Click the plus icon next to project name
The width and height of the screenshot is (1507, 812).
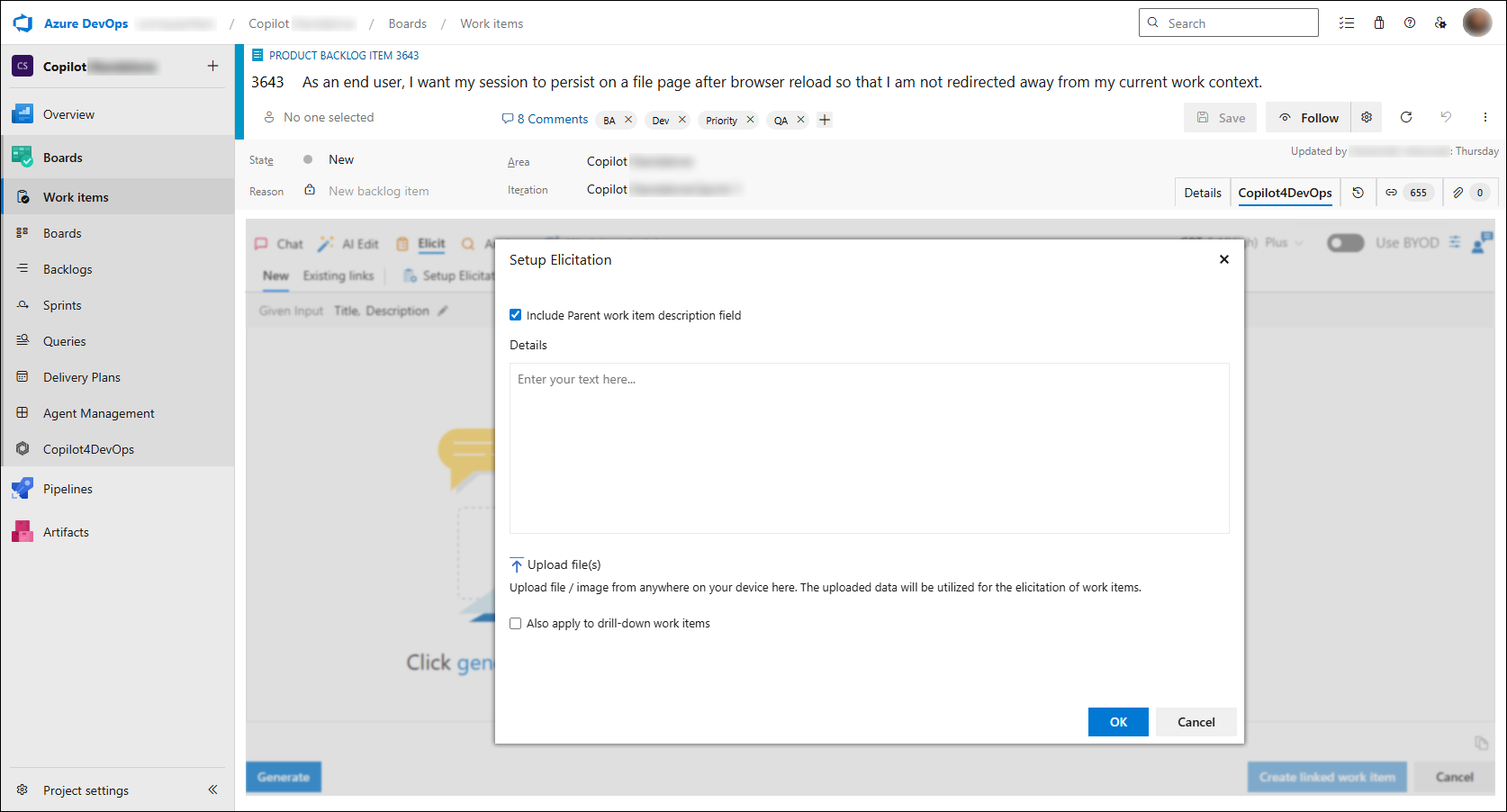click(212, 66)
